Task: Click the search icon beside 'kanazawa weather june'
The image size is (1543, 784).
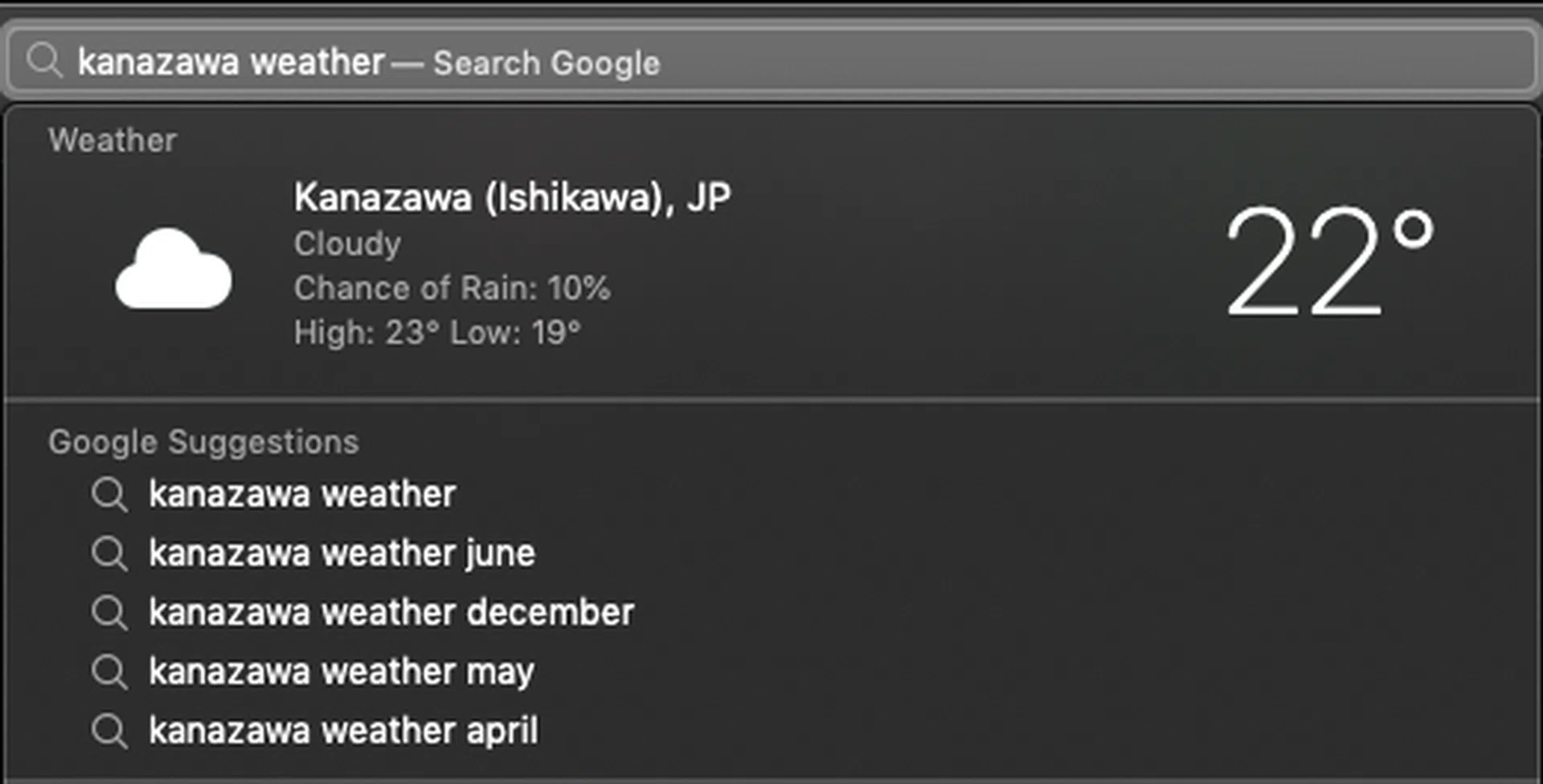Action: pos(109,553)
